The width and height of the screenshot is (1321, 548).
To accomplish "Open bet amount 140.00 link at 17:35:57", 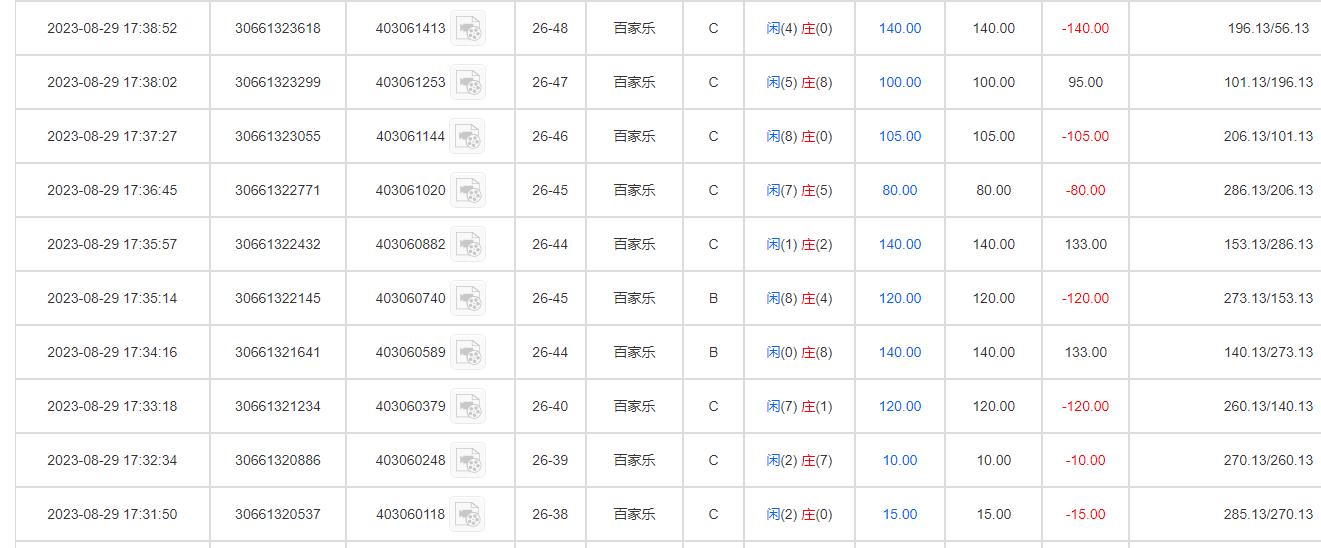I will 900,245.
